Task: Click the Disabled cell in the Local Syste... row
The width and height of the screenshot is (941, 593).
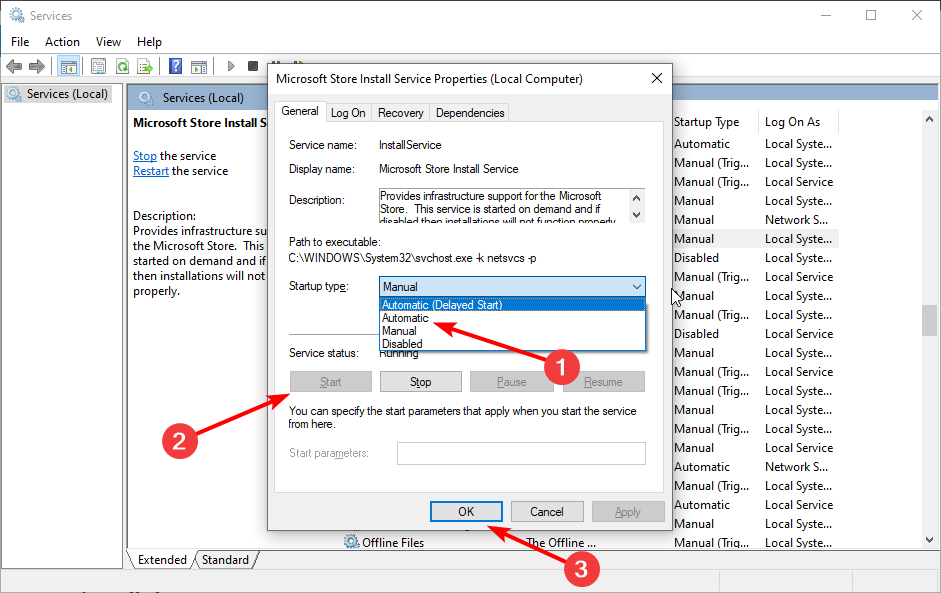Action: click(696, 258)
